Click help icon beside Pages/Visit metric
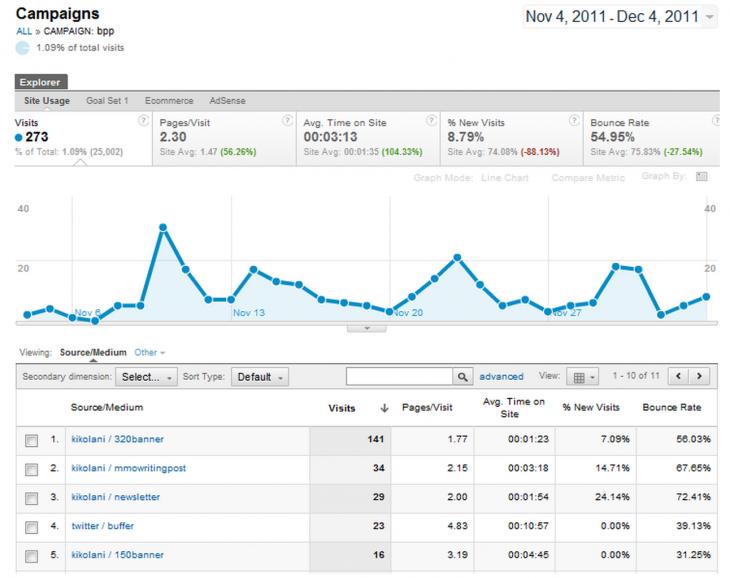 (288, 121)
